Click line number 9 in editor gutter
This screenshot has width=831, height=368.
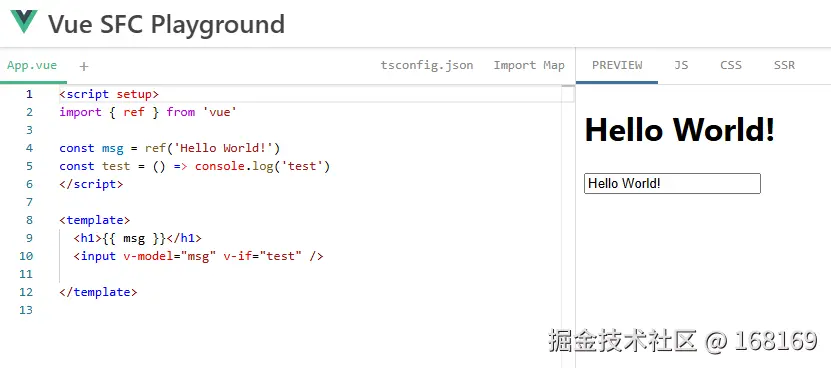point(29,239)
